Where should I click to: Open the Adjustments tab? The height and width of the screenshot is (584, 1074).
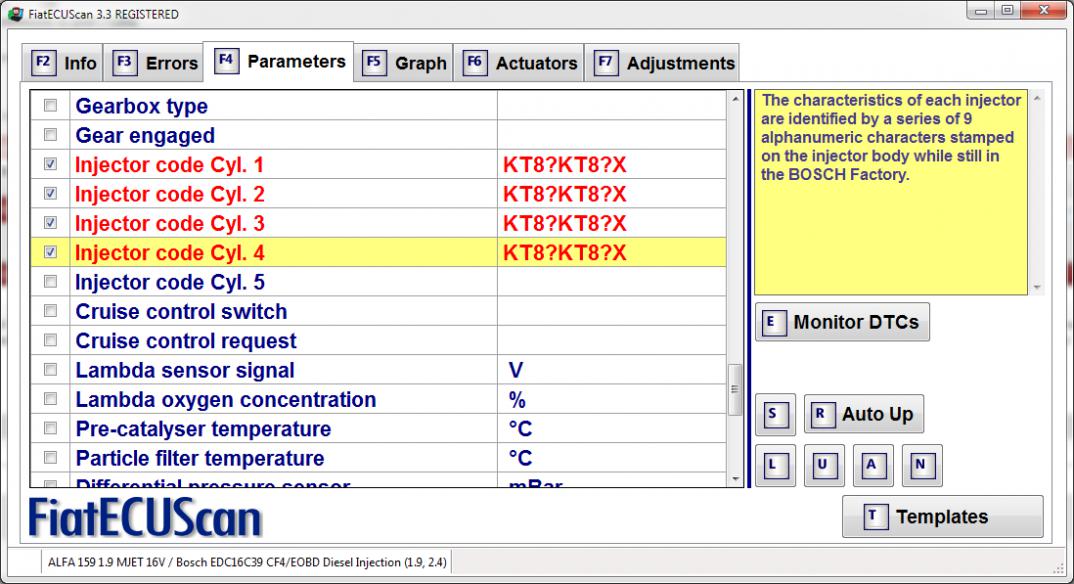(x=662, y=63)
